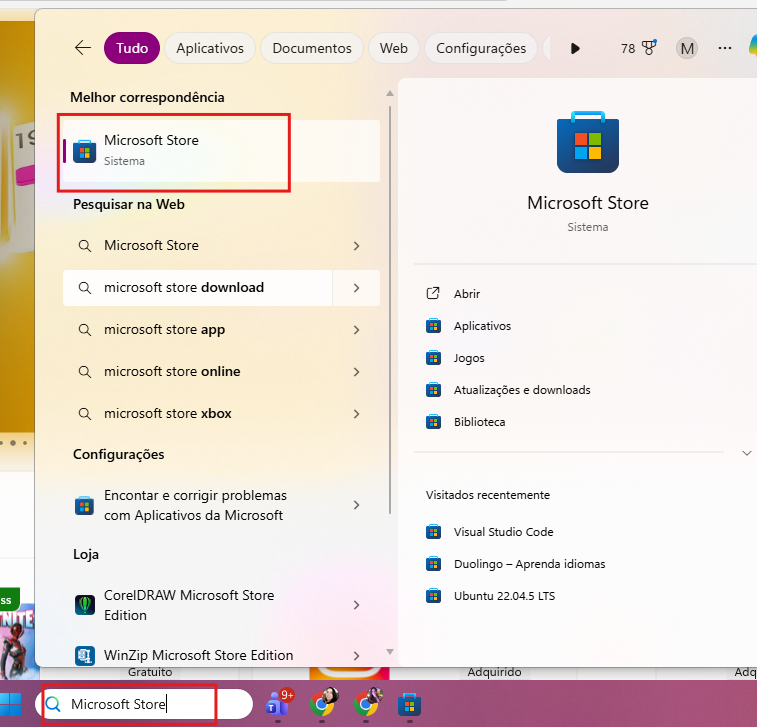Switch to the Aplicativos filter tab
Viewport: 757px width, 727px height.
210,48
